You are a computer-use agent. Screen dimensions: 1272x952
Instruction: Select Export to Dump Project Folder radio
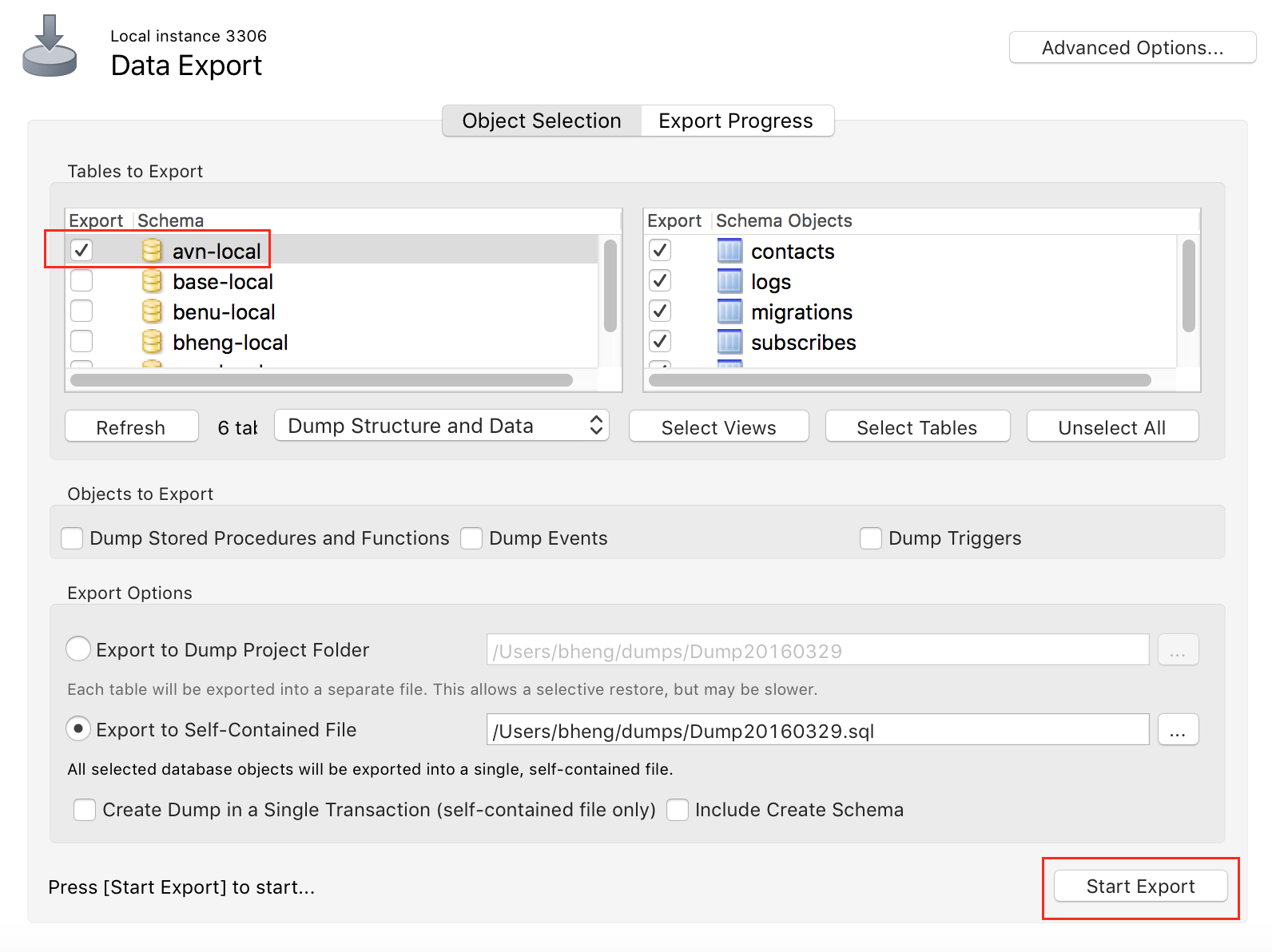[x=78, y=649]
